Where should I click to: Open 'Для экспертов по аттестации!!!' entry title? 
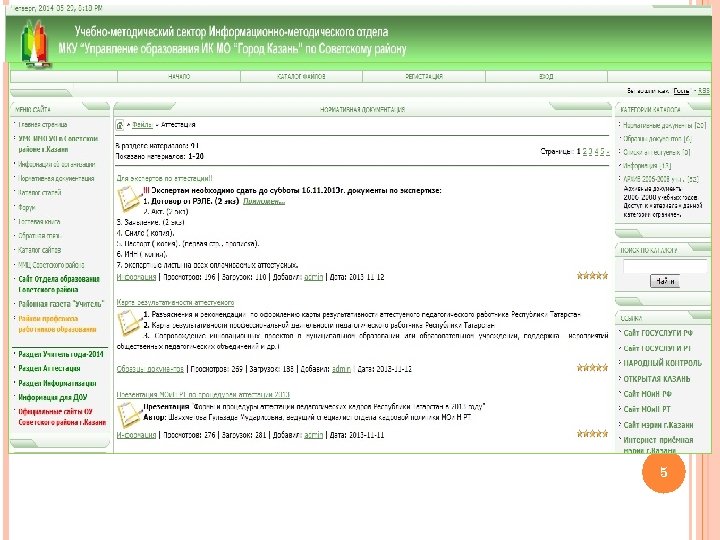[x=164, y=178]
